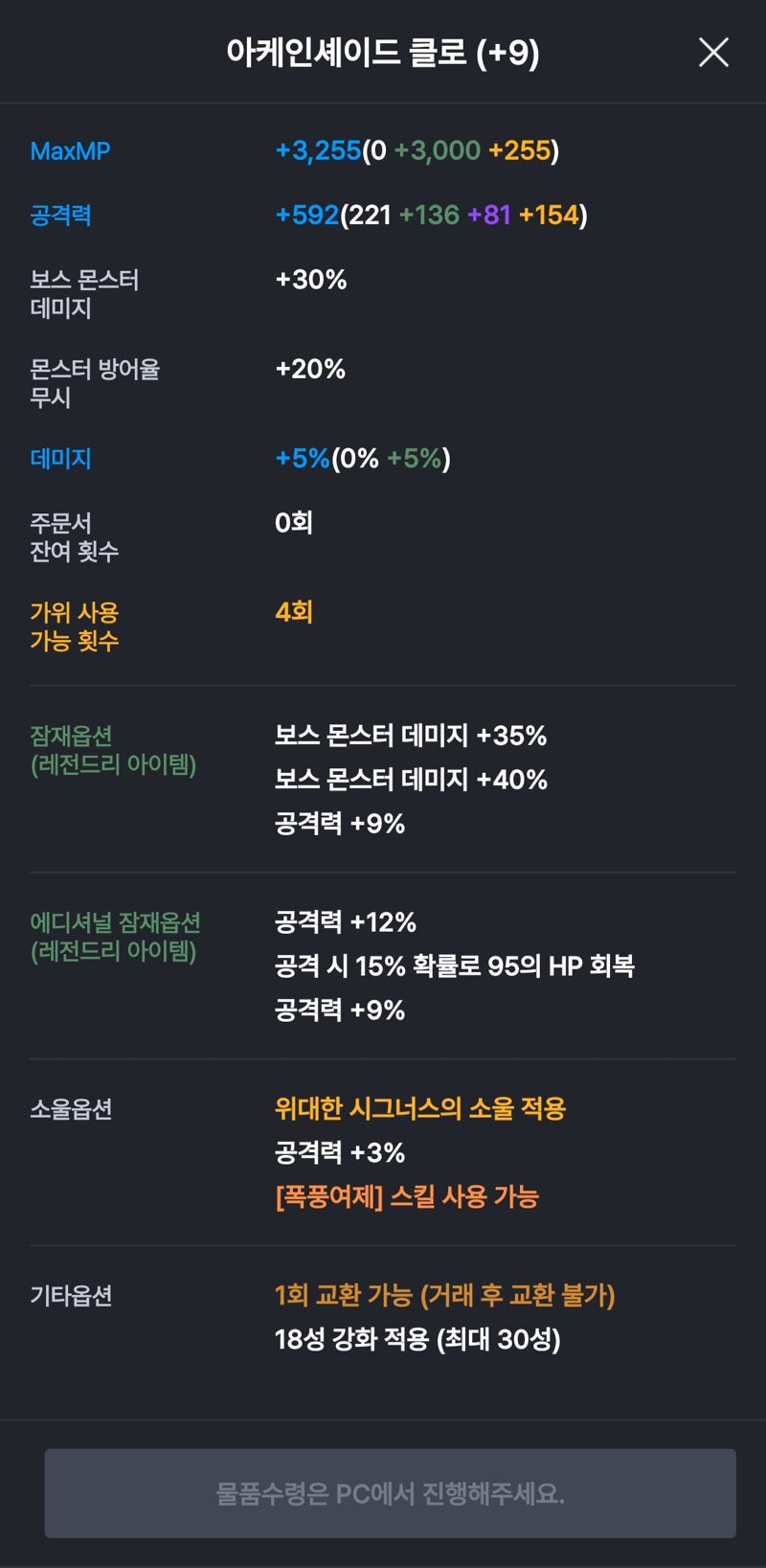Viewport: 766px width, 1568px height.
Task: Click the 보스 몬스터 데미지 +30% value
Action: [x=311, y=280]
